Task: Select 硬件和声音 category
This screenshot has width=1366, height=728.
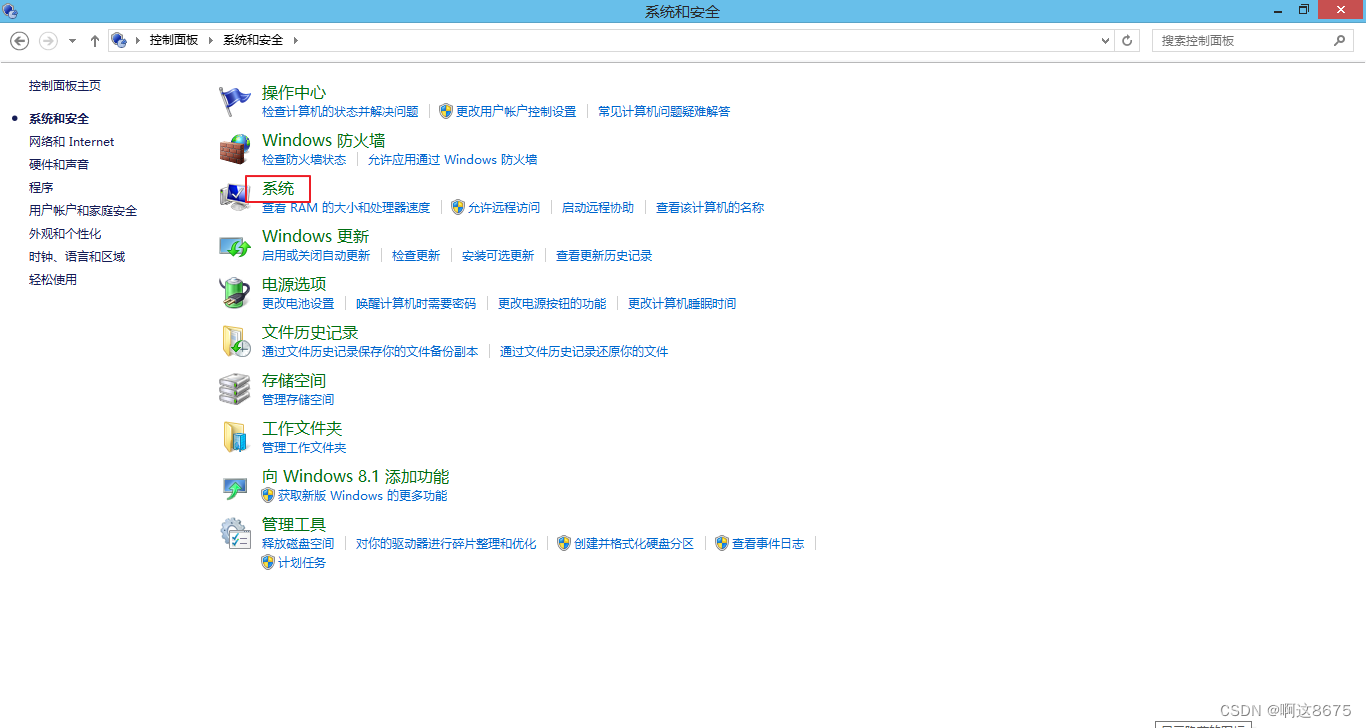Action: 59,164
